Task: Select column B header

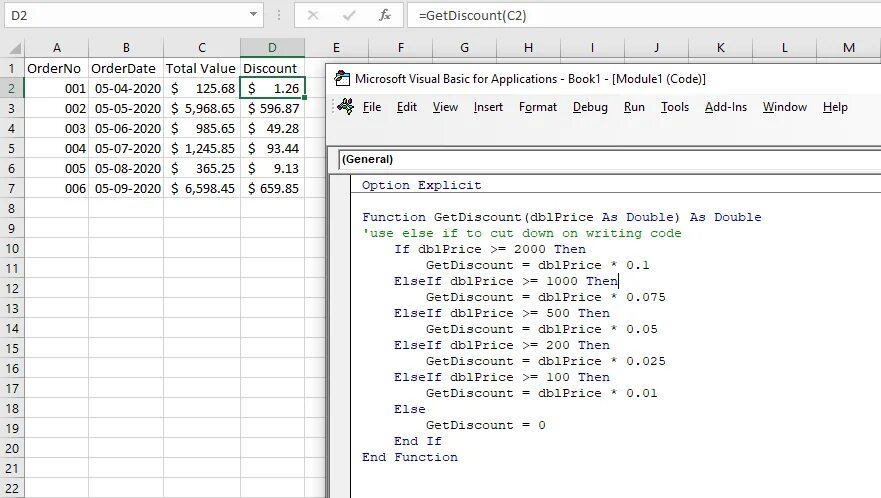Action: [x=126, y=48]
